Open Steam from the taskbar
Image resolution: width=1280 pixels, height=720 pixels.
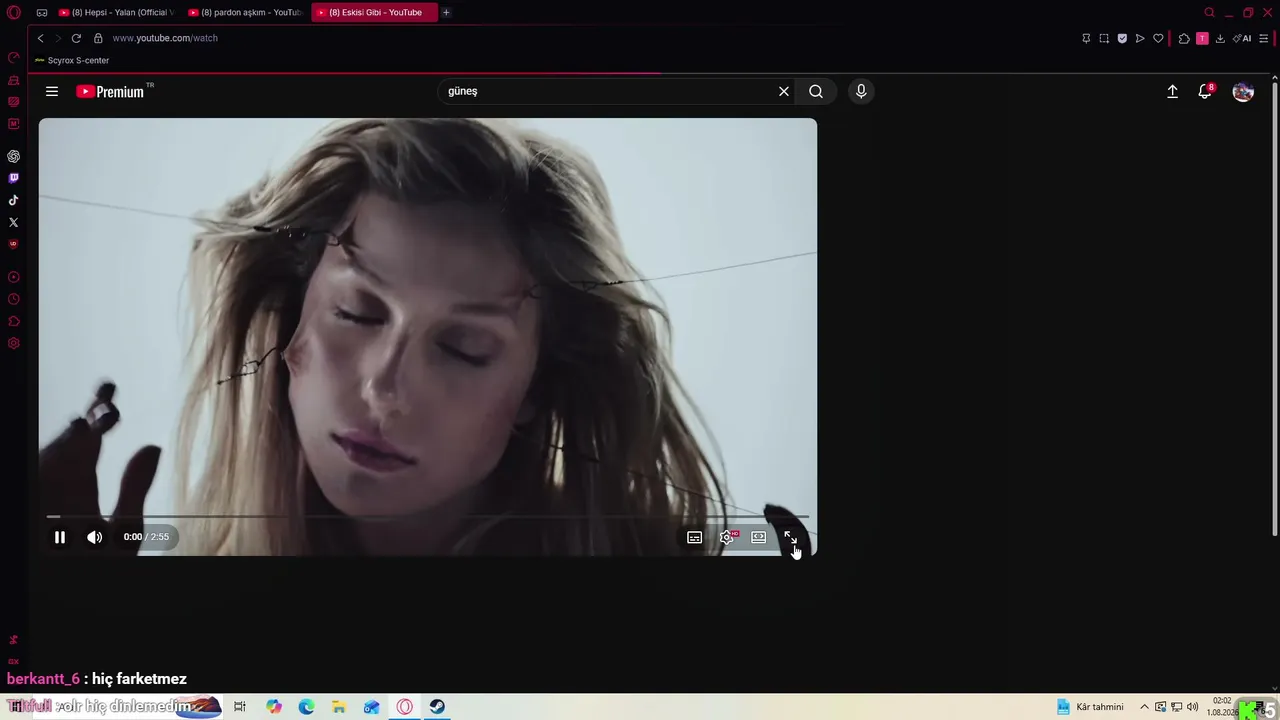(x=437, y=707)
